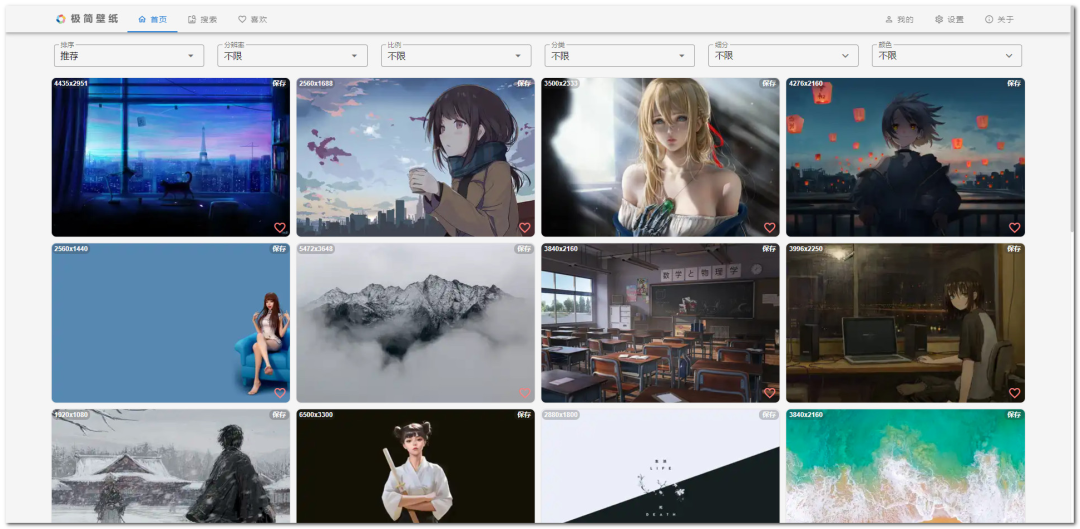The image size is (1080, 529).
Task: Click the 4276x2160 resolution label
Action: pyautogui.click(x=806, y=83)
